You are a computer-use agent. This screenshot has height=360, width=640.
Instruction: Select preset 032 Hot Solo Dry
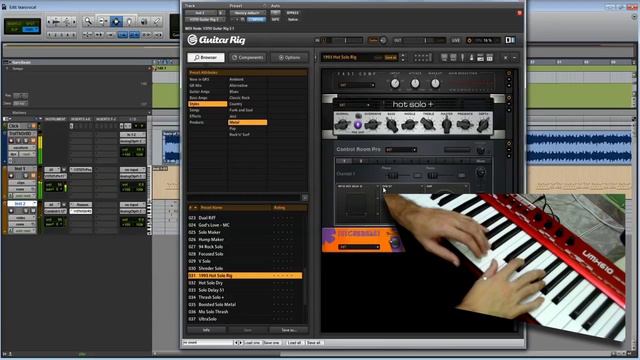pyautogui.click(x=245, y=283)
